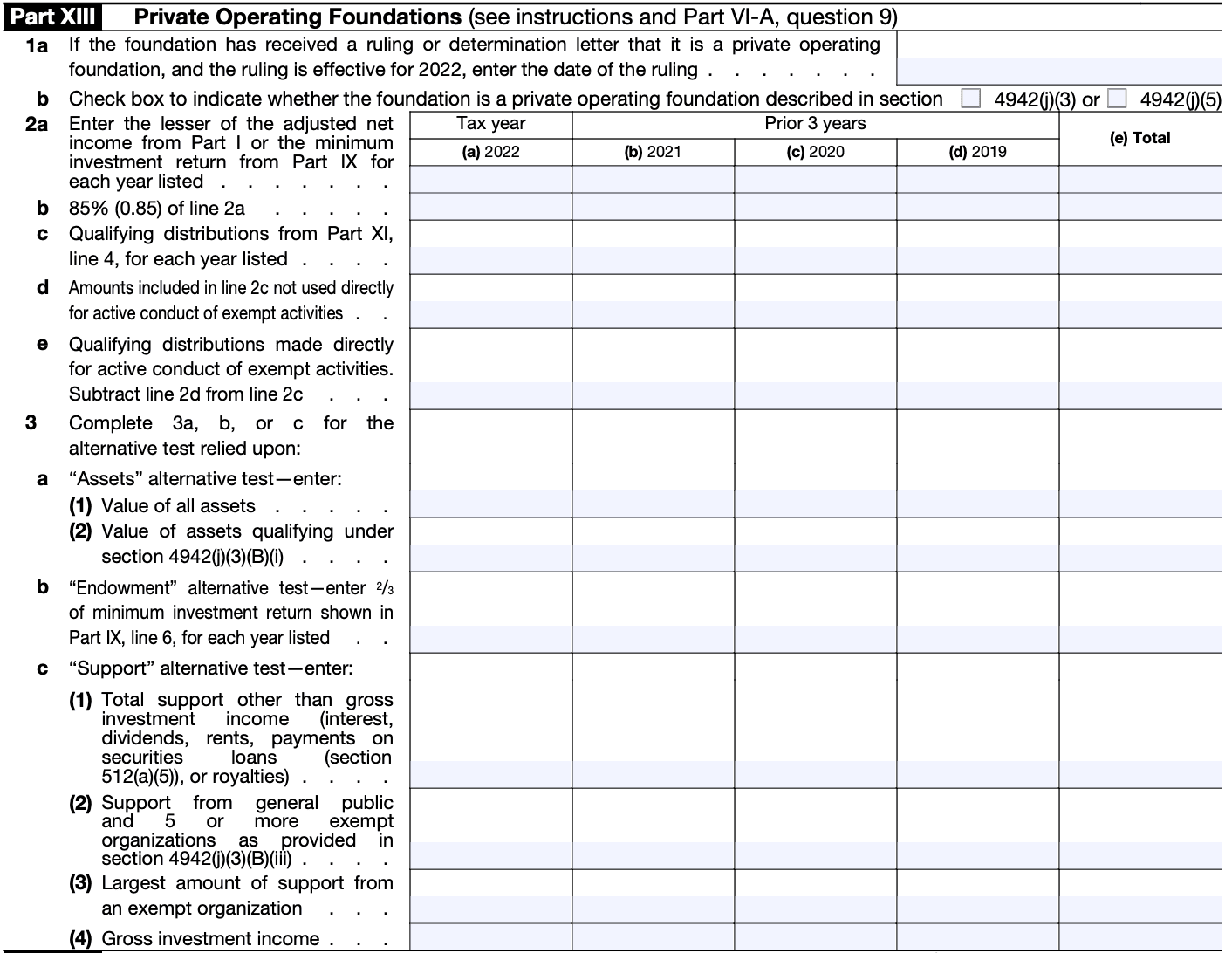This screenshot has width=1232, height=953.
Task: Select qualifying distributions line 2c Total field
Action: click(x=1140, y=259)
